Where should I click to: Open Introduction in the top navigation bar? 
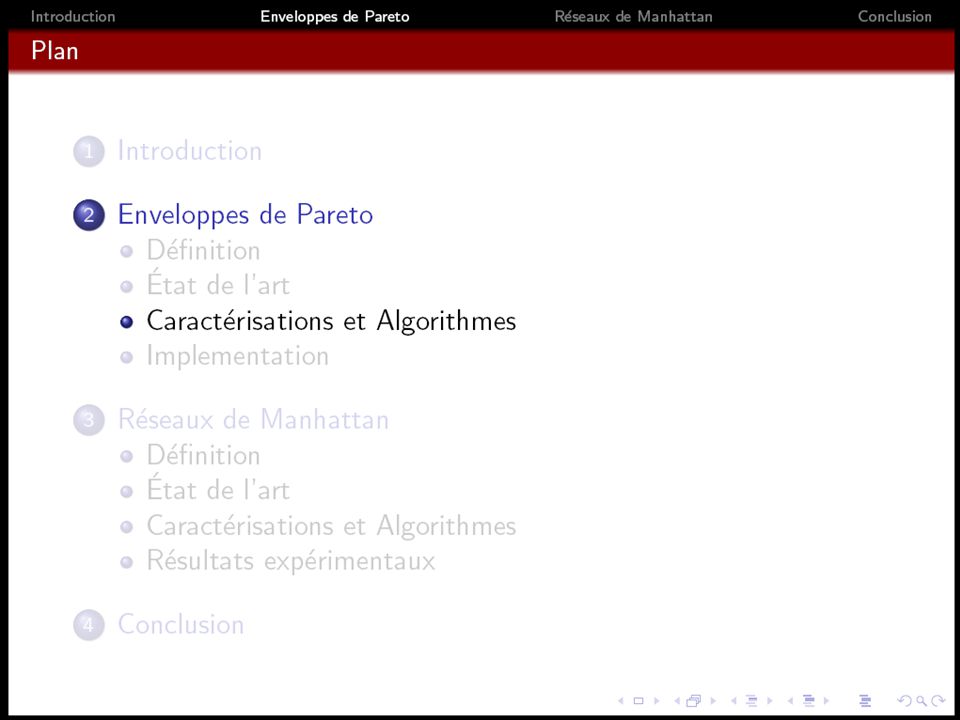pyautogui.click(x=73, y=17)
